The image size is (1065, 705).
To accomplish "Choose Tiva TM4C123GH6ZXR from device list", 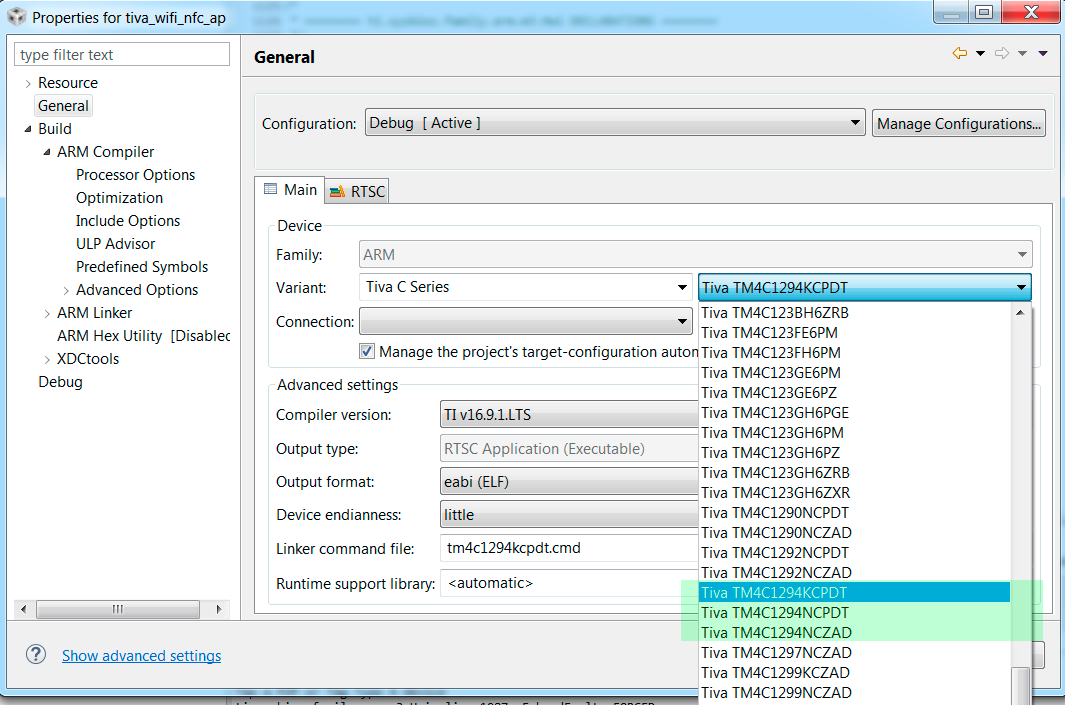I will coord(854,493).
